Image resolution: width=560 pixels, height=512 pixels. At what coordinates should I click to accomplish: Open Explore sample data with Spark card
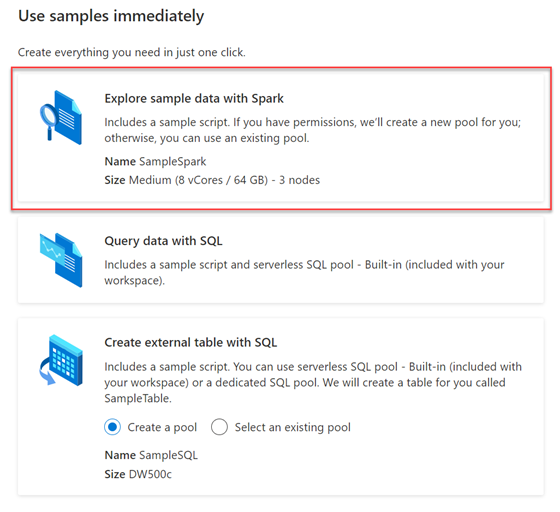[x=281, y=138]
